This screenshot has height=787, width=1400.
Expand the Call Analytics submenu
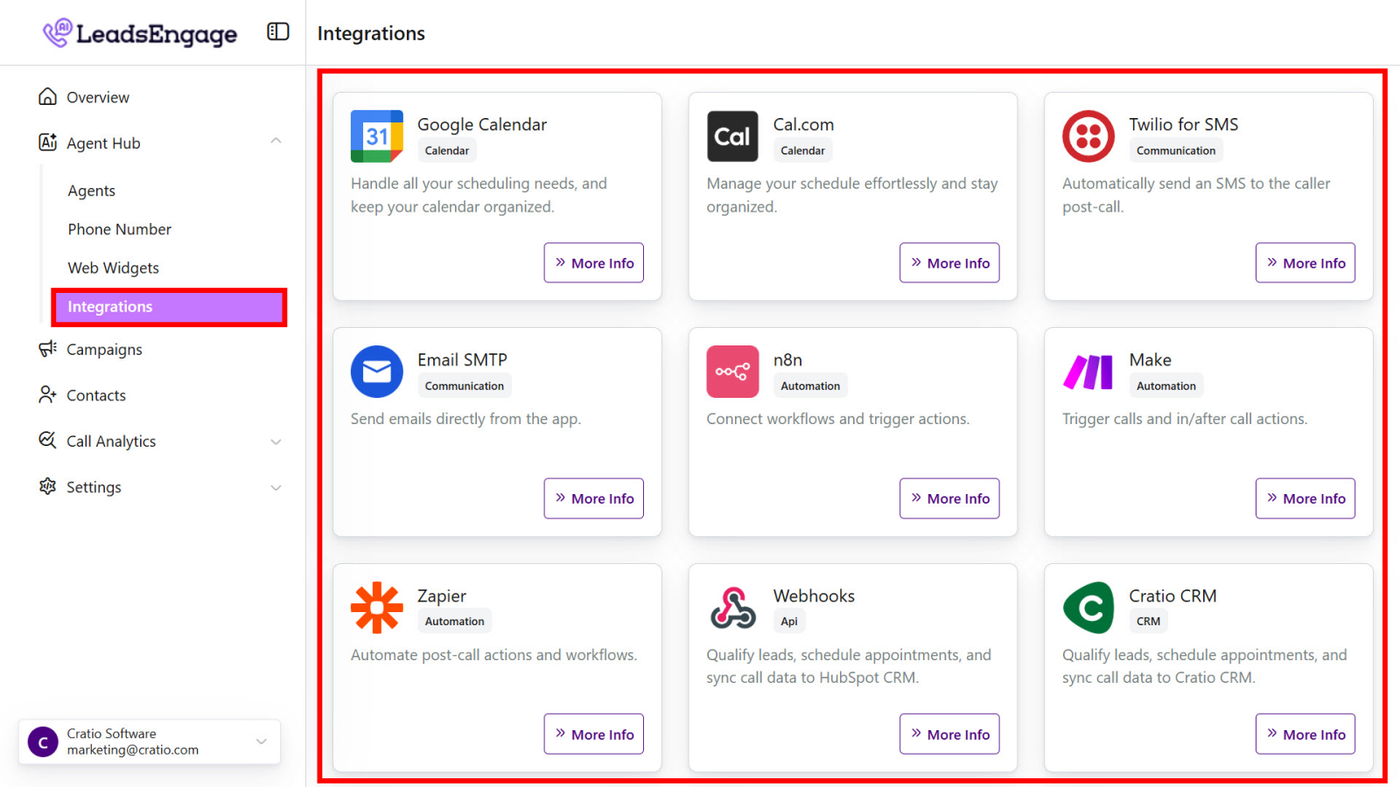click(x=276, y=442)
